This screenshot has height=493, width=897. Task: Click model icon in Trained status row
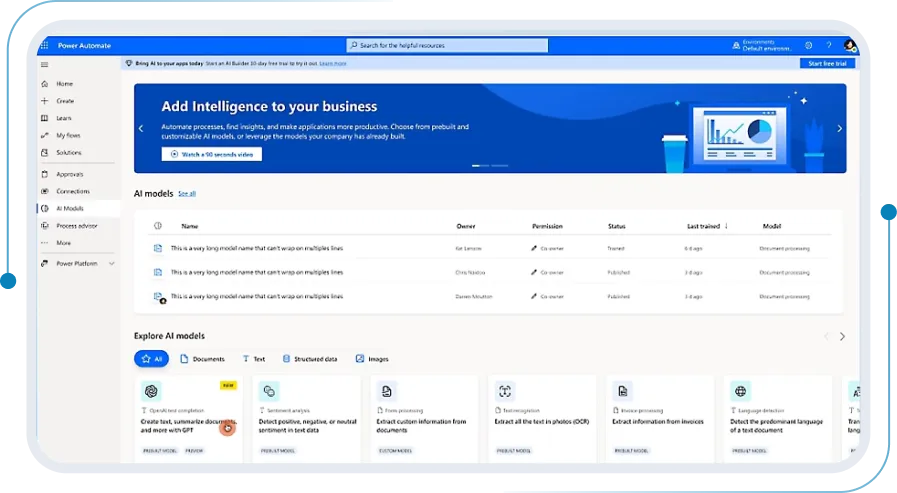pyautogui.click(x=158, y=248)
